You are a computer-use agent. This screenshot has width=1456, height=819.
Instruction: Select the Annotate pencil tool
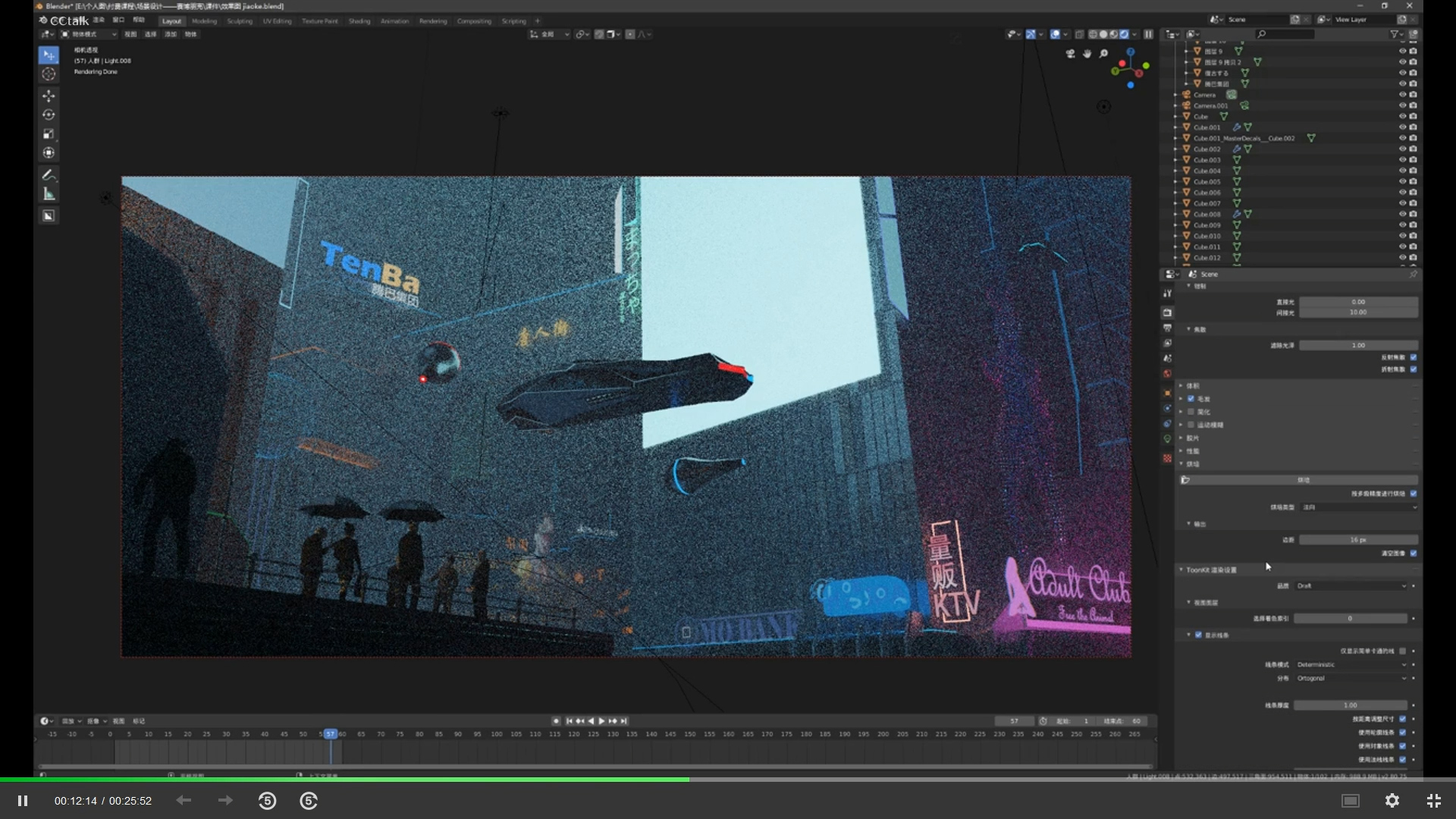point(49,175)
